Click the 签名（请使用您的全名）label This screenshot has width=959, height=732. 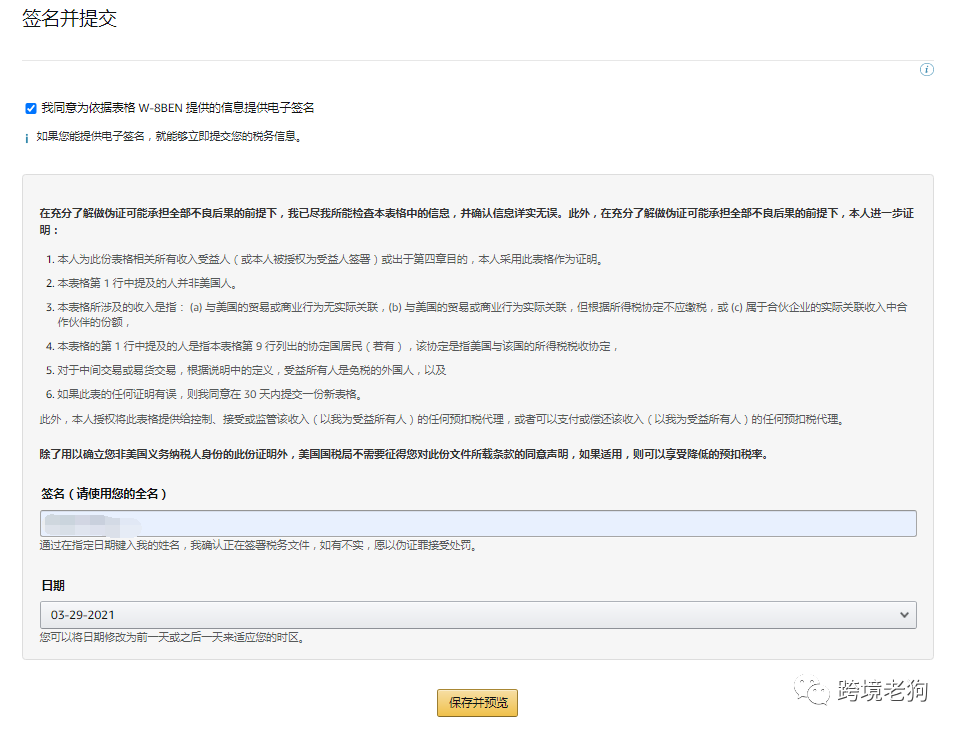click(x=103, y=494)
